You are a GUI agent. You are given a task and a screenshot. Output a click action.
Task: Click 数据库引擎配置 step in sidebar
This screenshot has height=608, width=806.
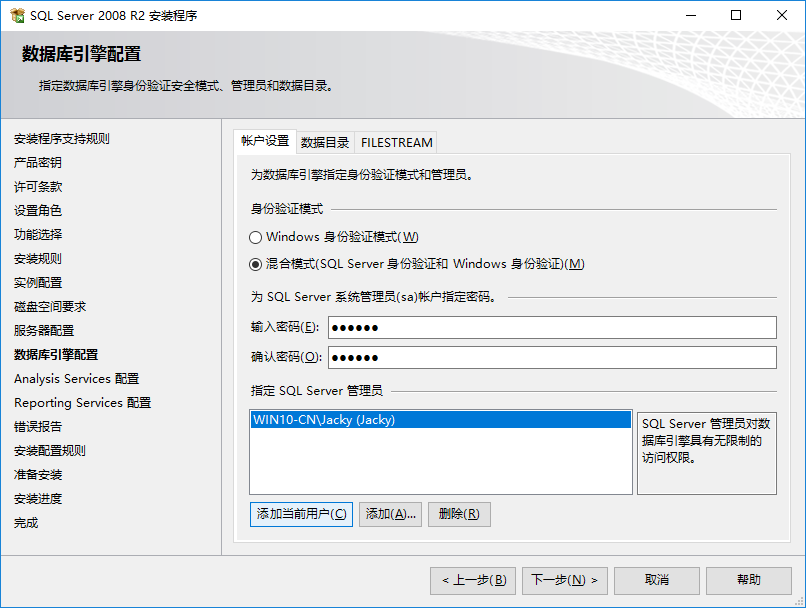(x=56, y=355)
